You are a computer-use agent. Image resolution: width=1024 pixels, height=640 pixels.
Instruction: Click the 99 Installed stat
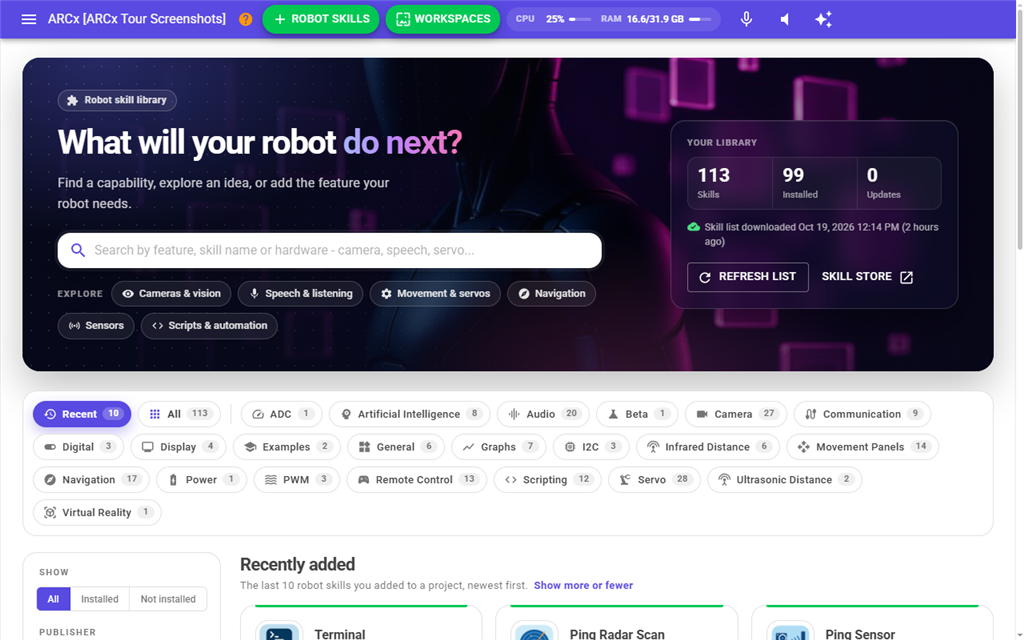[814, 183]
